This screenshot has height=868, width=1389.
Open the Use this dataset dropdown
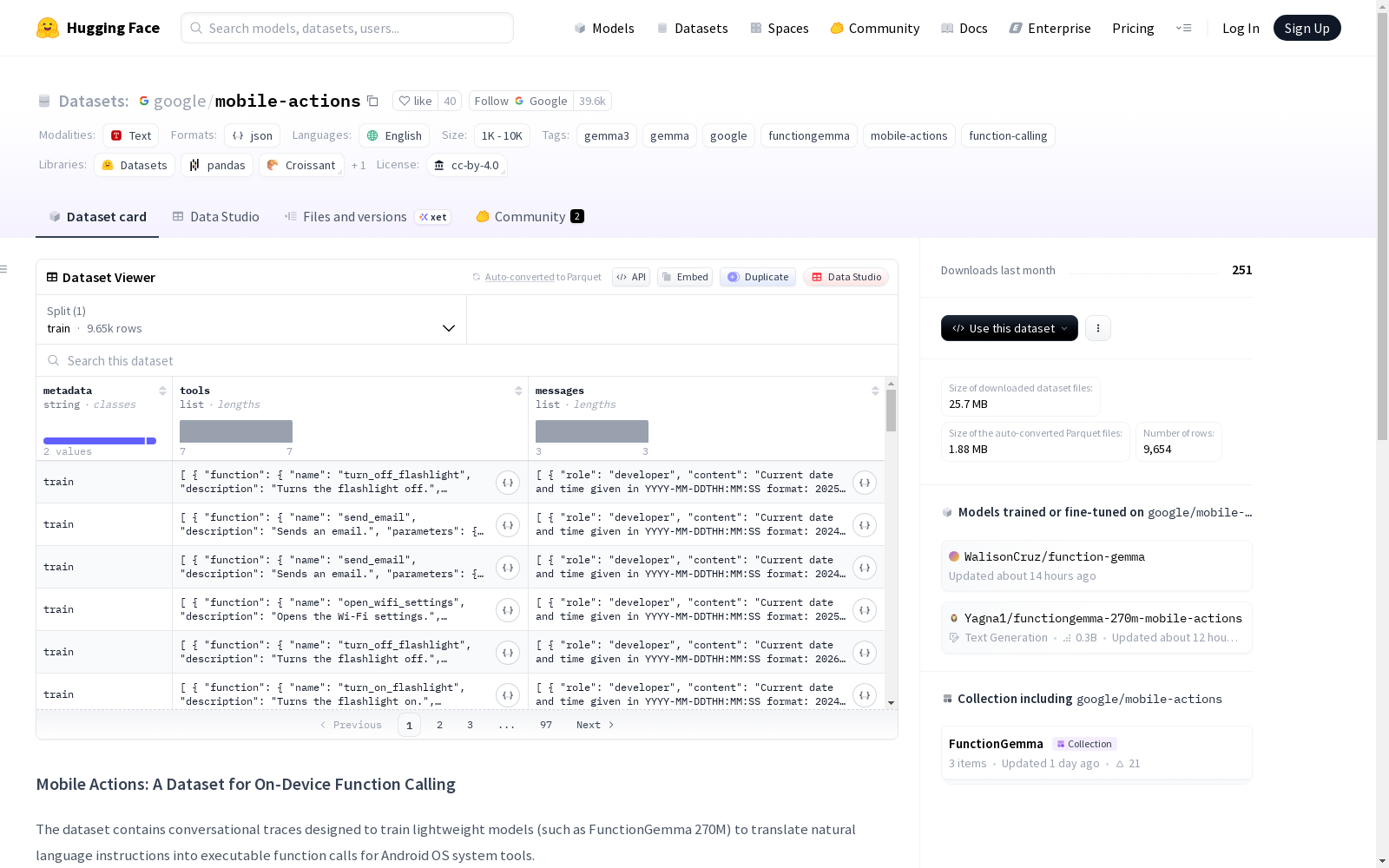coord(1010,328)
